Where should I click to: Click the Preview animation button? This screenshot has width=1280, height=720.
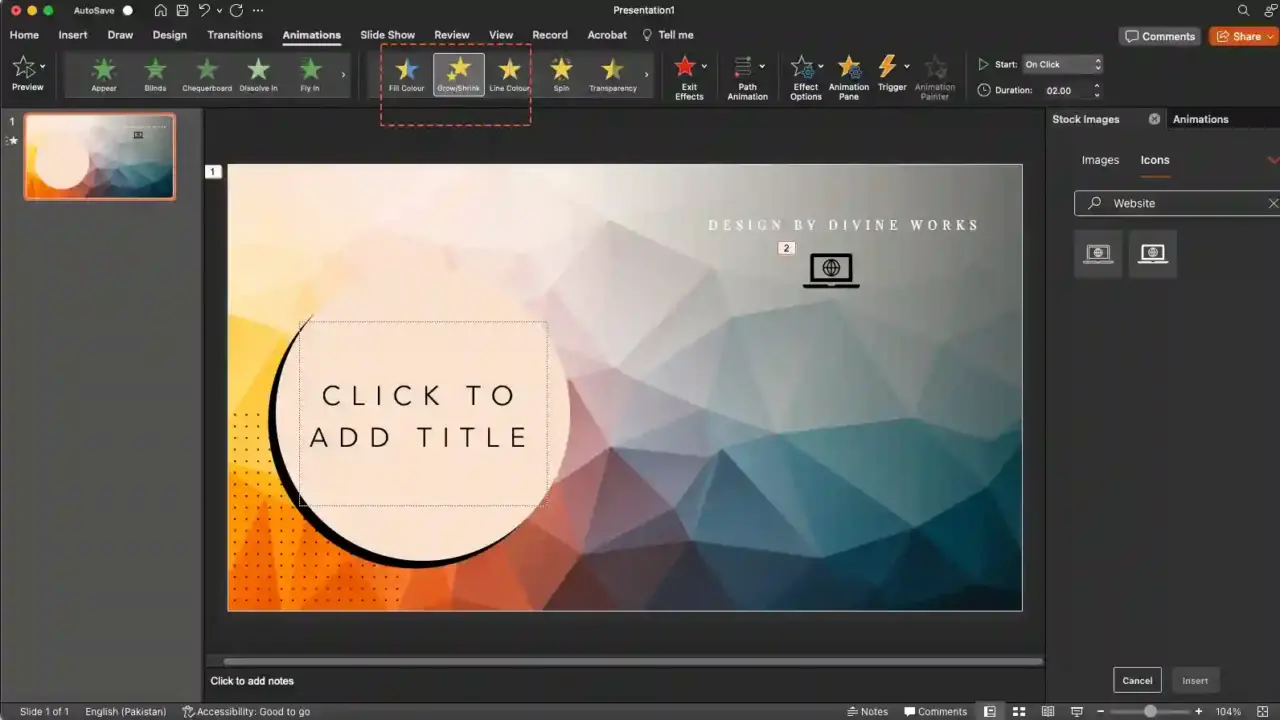coord(27,70)
